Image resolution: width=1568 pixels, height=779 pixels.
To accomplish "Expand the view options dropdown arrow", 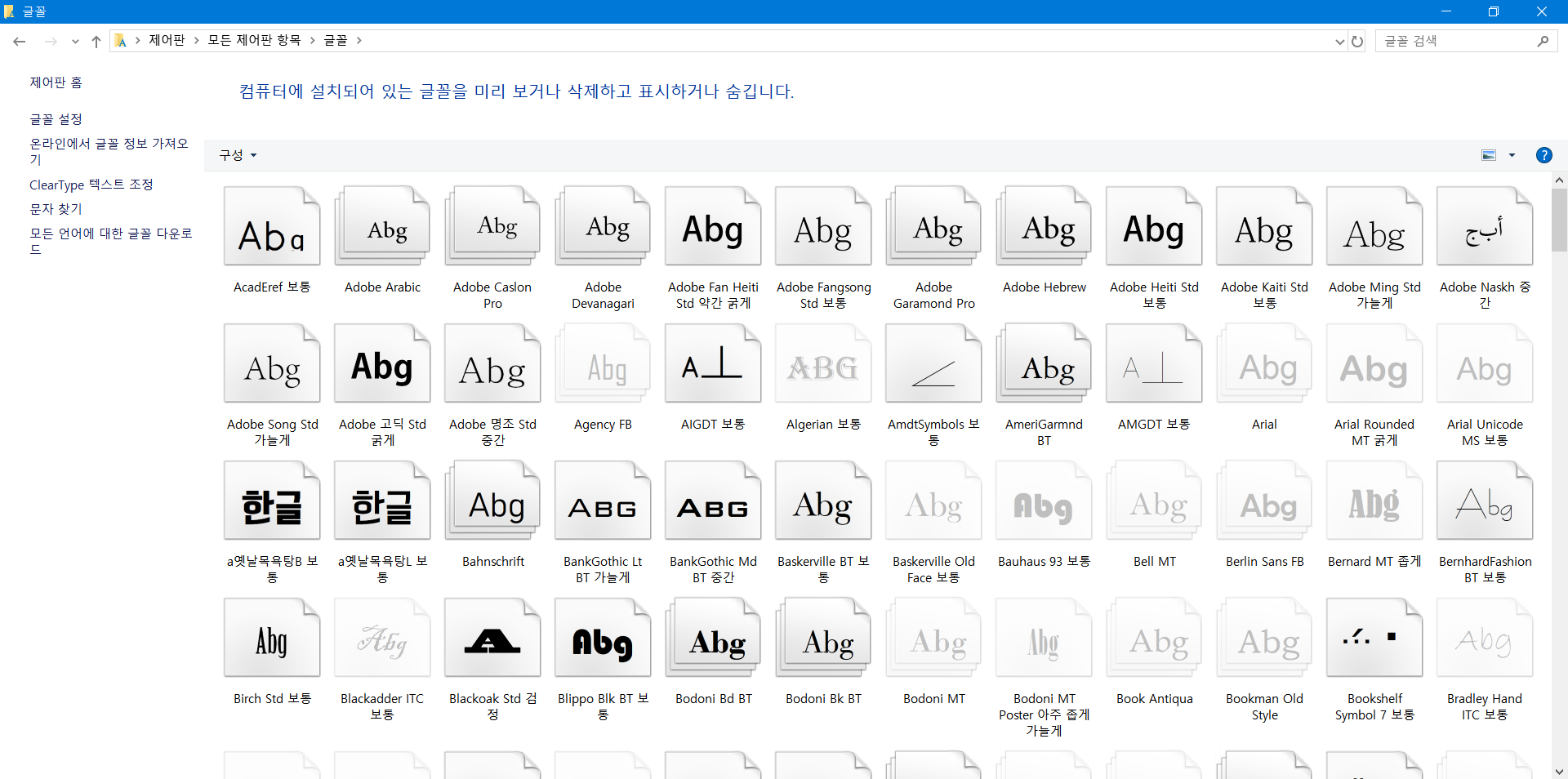I will (x=1512, y=155).
